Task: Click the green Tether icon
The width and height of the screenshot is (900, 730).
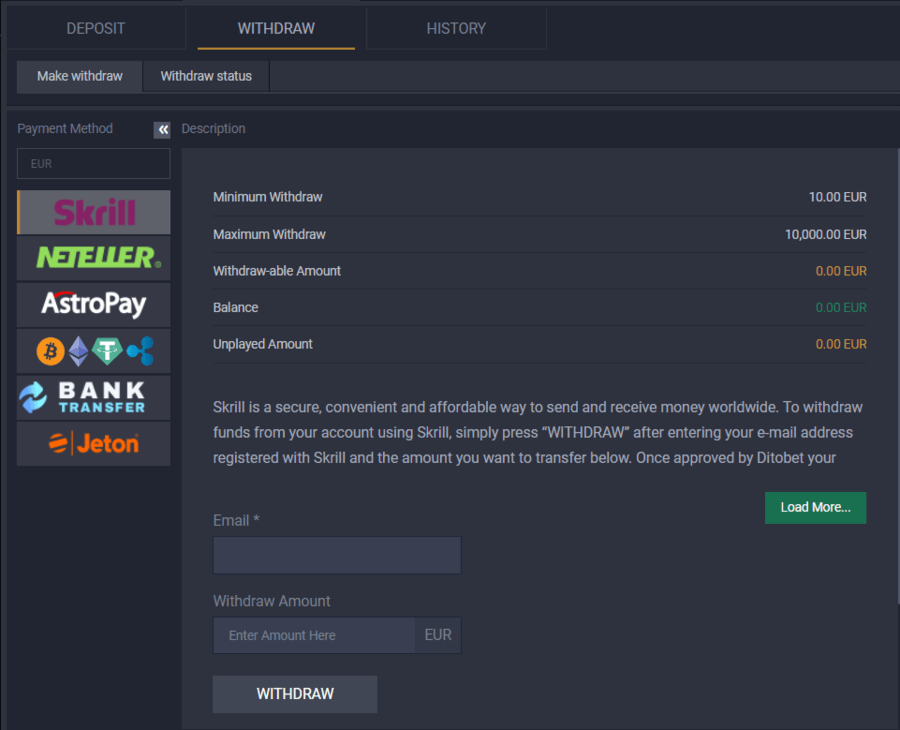Action: tap(107, 351)
